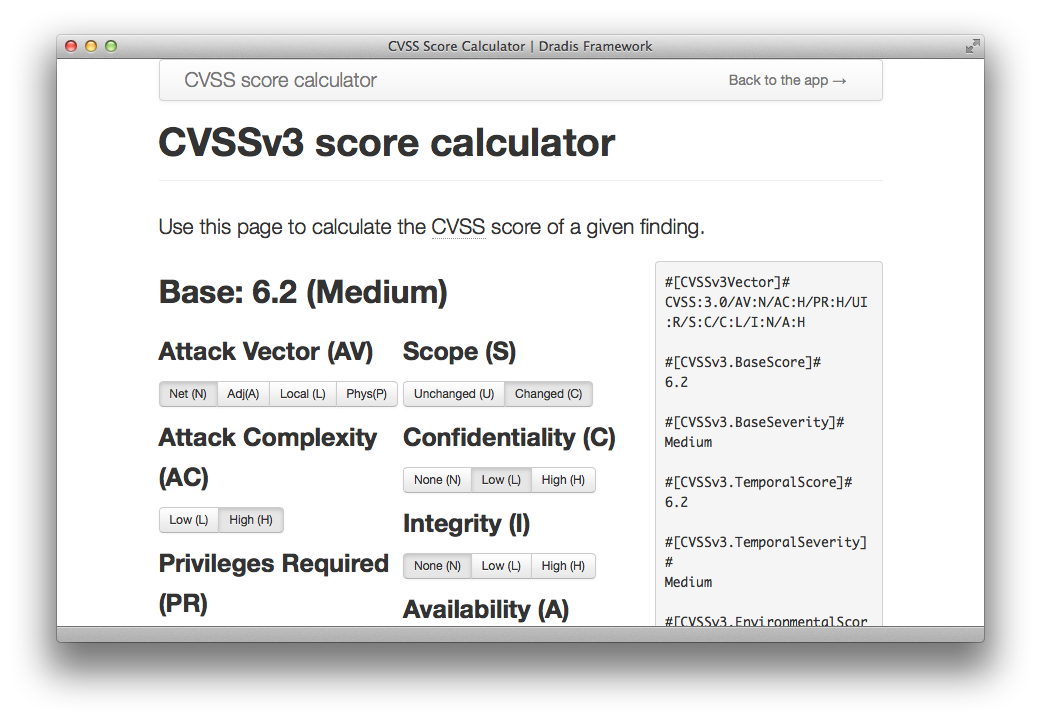Set Confidentiality to None (N)

coord(437,479)
